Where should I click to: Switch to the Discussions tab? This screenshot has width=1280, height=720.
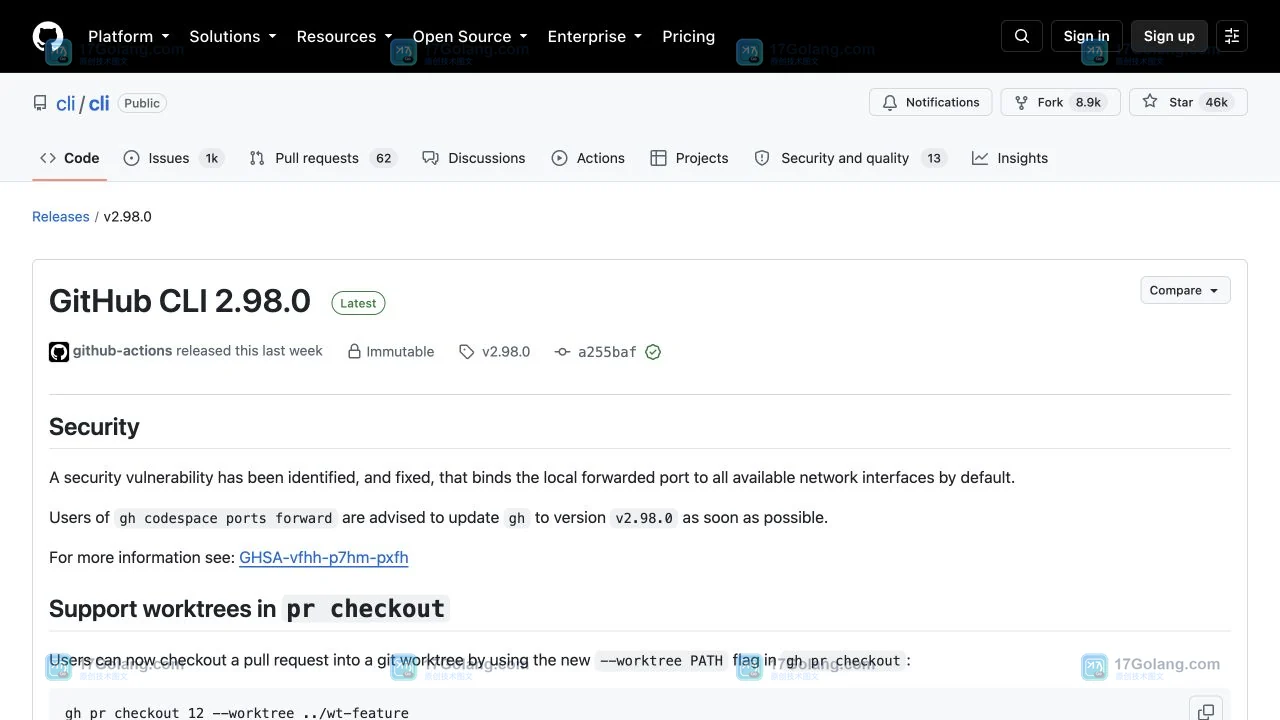point(473,158)
